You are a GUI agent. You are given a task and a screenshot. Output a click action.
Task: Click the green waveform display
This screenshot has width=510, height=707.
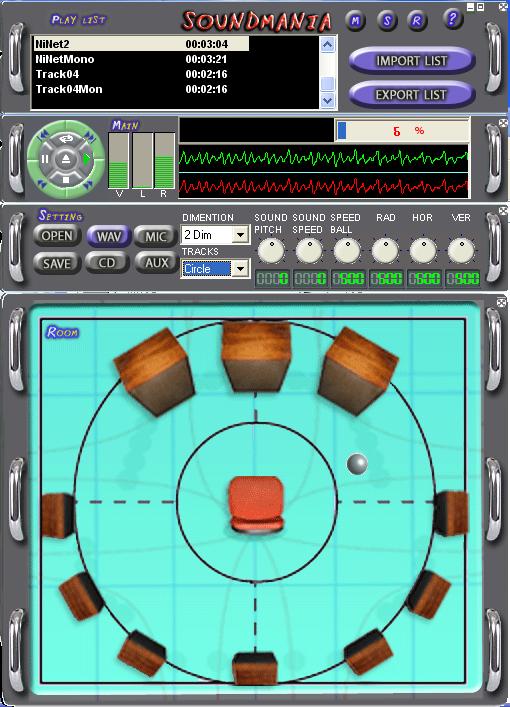point(324,158)
